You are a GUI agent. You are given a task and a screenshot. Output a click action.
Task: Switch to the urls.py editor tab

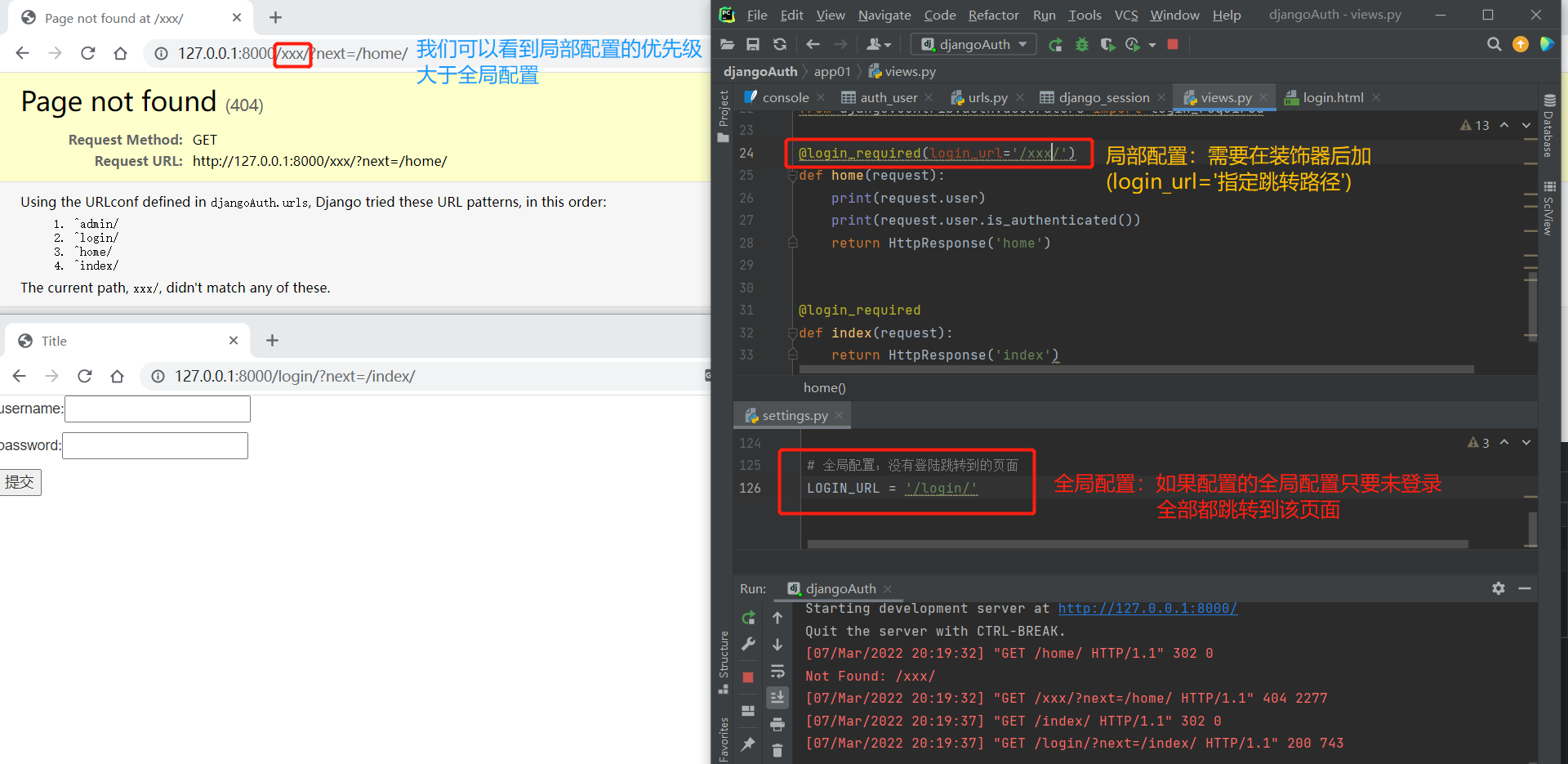[x=987, y=97]
